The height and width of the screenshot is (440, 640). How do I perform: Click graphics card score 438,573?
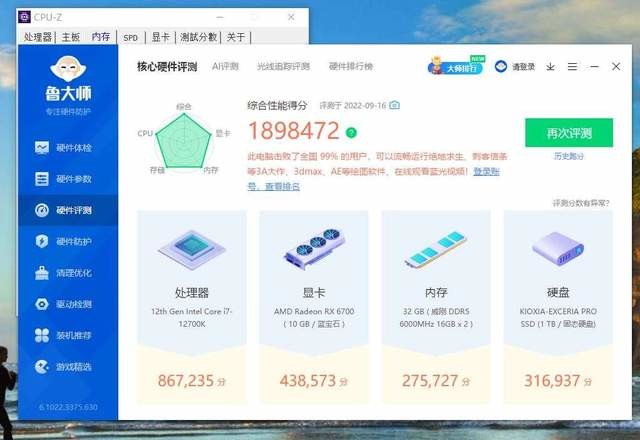tap(314, 381)
